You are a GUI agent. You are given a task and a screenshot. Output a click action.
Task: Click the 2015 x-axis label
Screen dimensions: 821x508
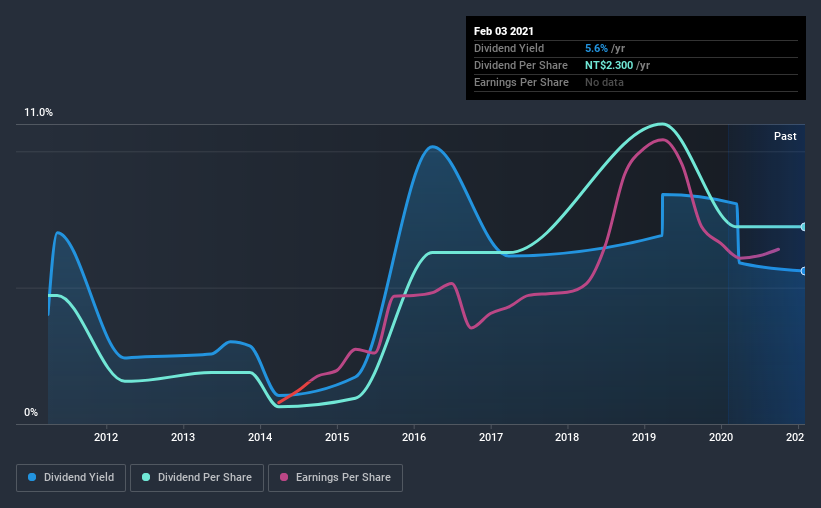pos(337,437)
